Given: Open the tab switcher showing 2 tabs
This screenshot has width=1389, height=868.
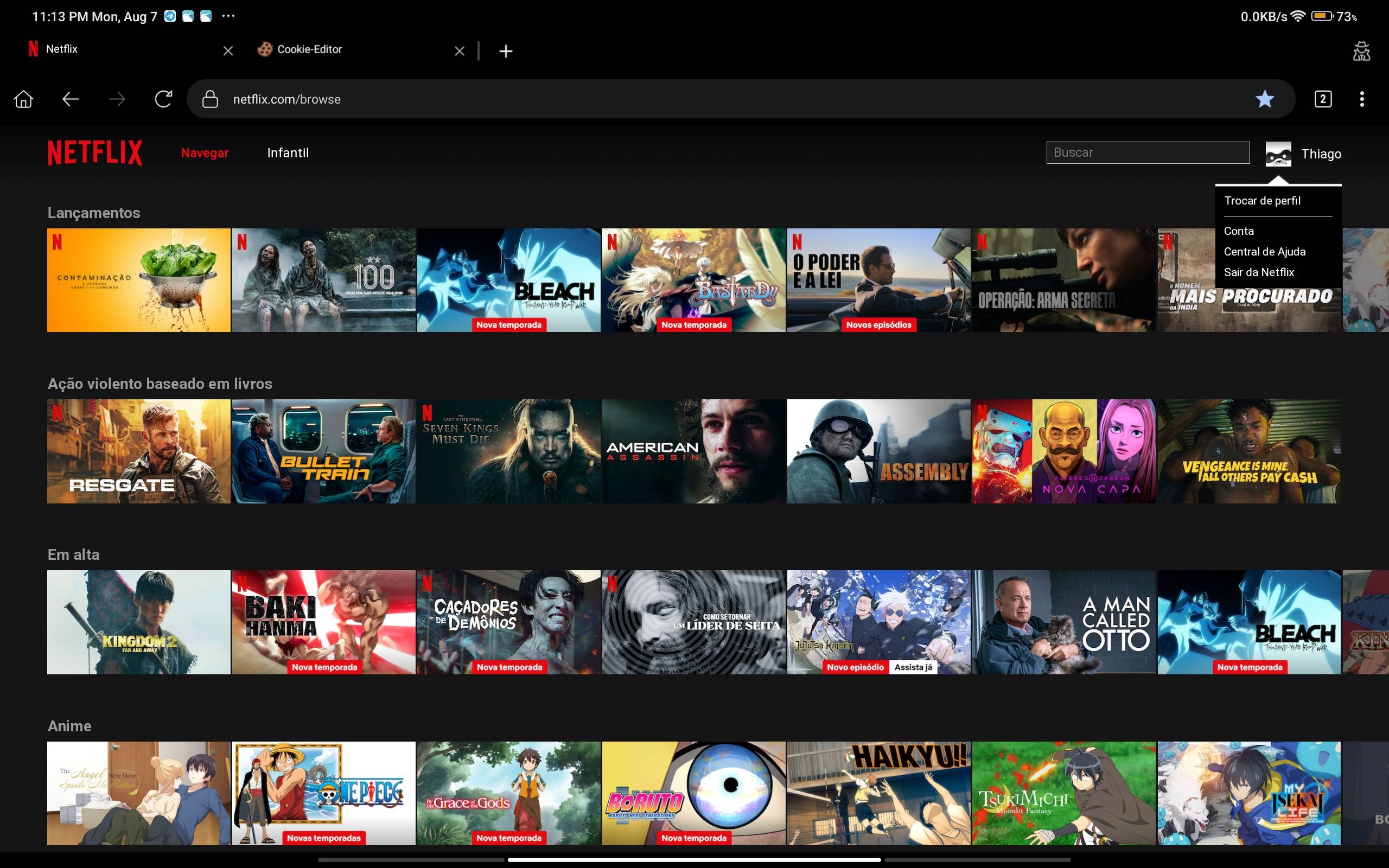Looking at the screenshot, I should (x=1322, y=99).
